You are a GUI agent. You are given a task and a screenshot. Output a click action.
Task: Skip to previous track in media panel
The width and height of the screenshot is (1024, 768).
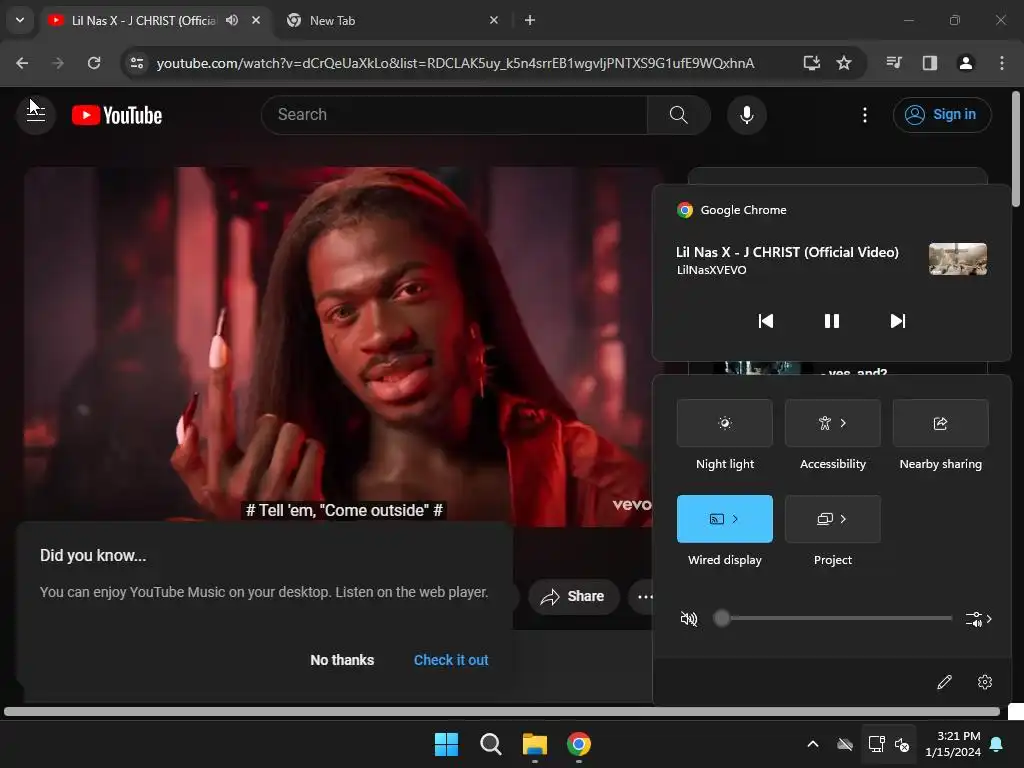click(765, 321)
